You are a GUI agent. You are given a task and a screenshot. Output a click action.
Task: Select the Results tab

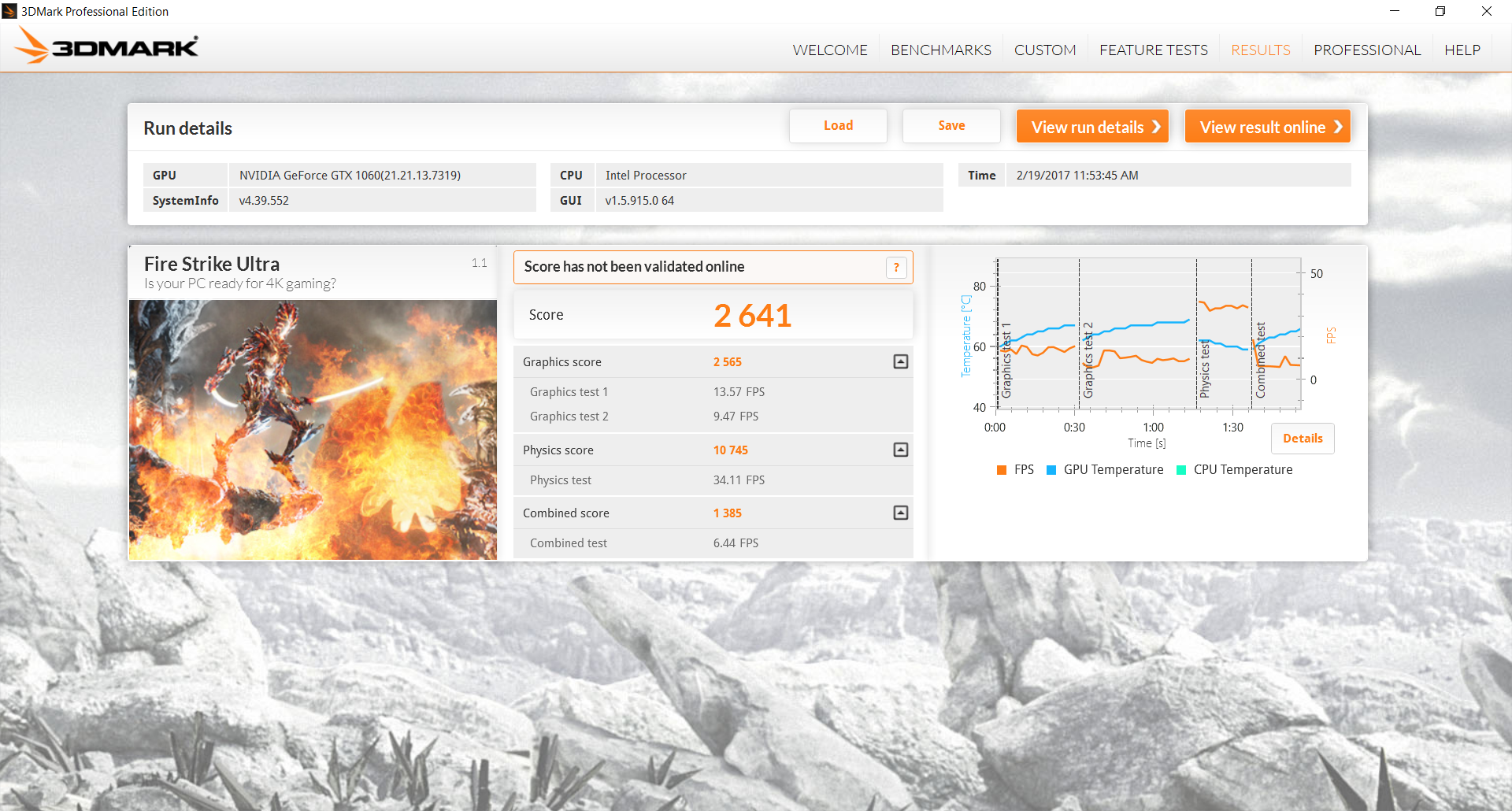[1261, 50]
